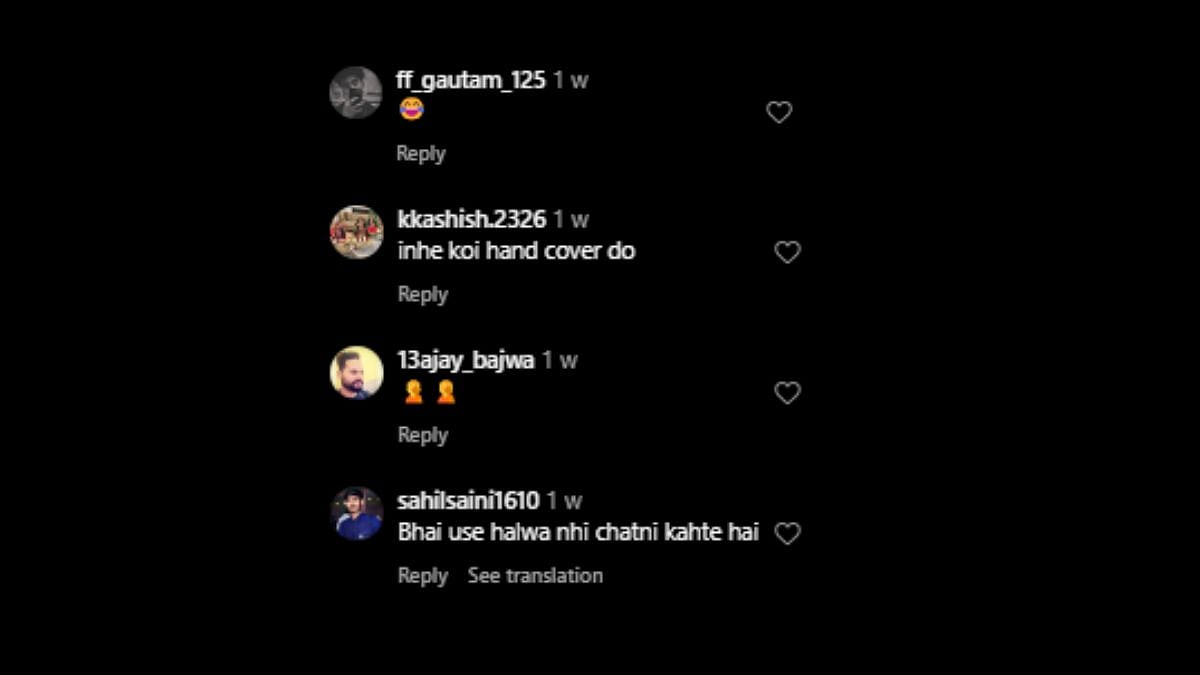Open the sahilsaini1610 username link
Viewport: 1200px width, 675px height.
tap(468, 500)
